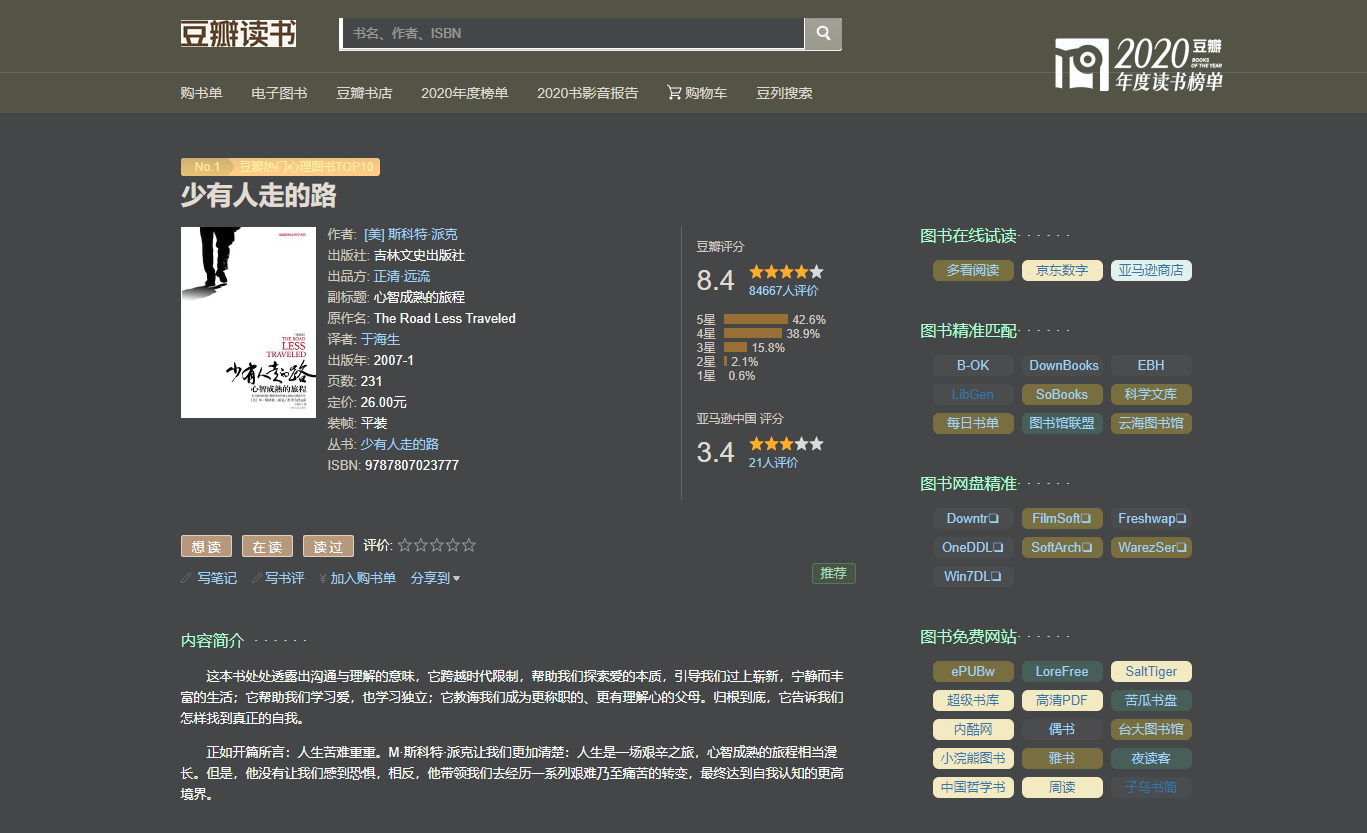
Task: Open the Downtr netdisk link
Action: [973, 518]
